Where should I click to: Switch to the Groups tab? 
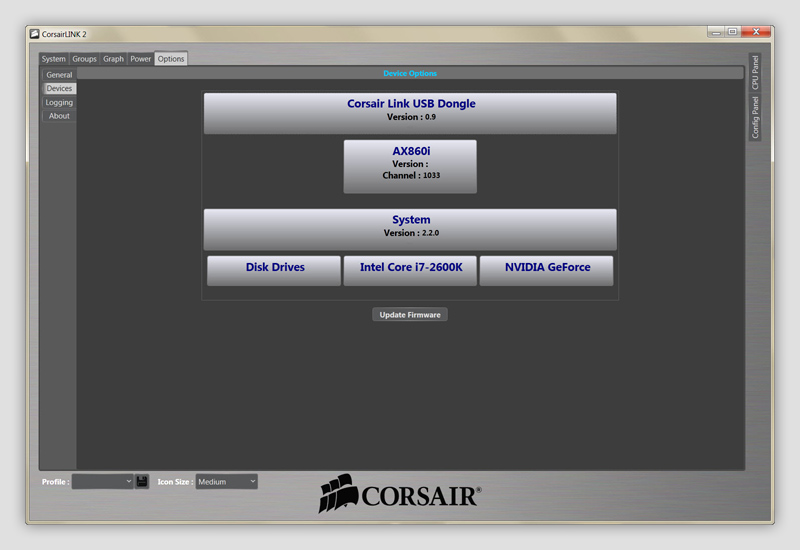(x=84, y=59)
